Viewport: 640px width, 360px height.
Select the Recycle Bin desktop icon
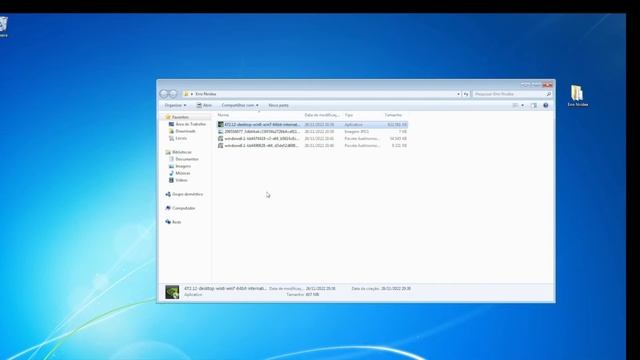[3, 27]
